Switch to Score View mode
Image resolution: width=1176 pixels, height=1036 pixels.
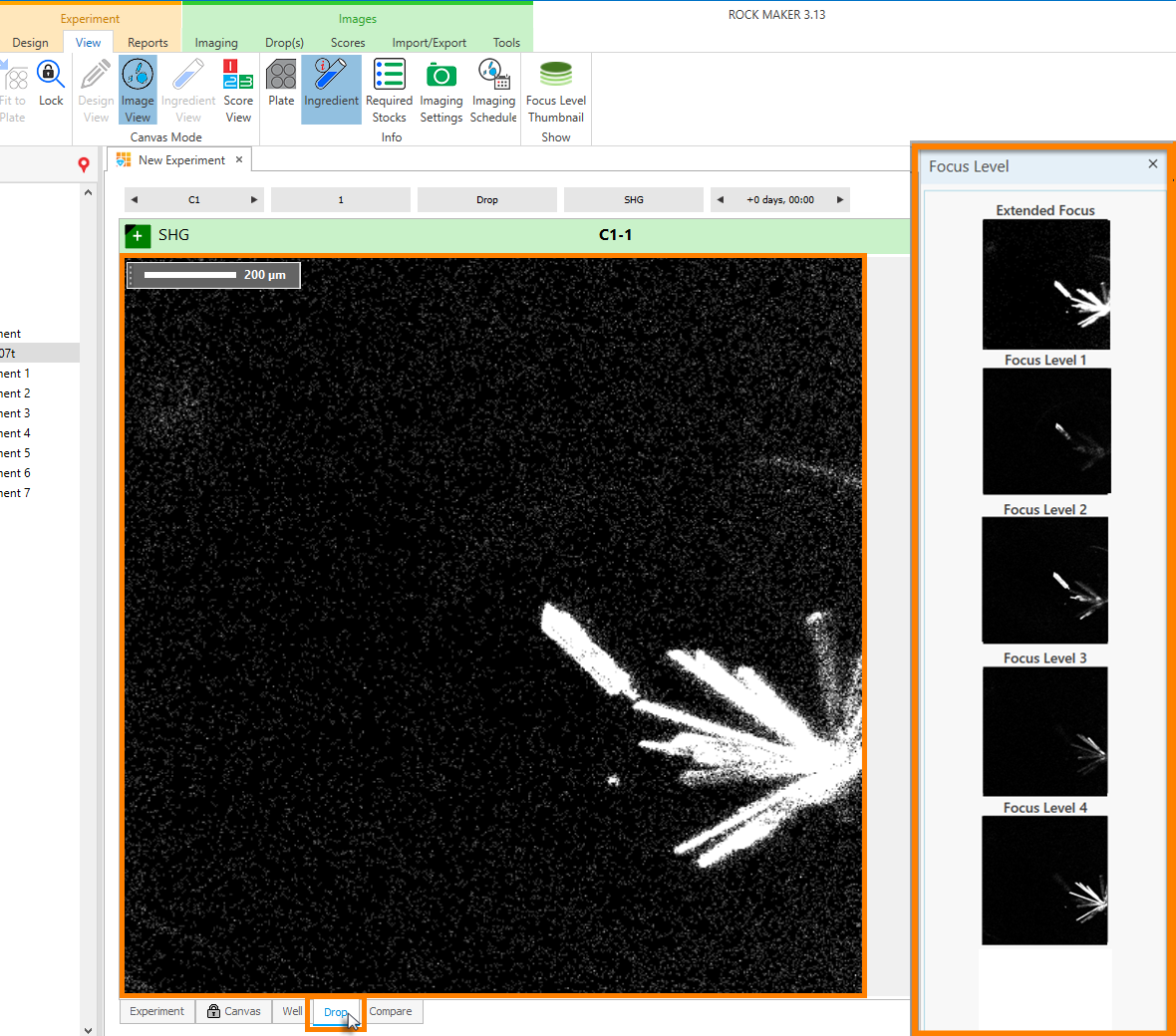click(x=238, y=90)
